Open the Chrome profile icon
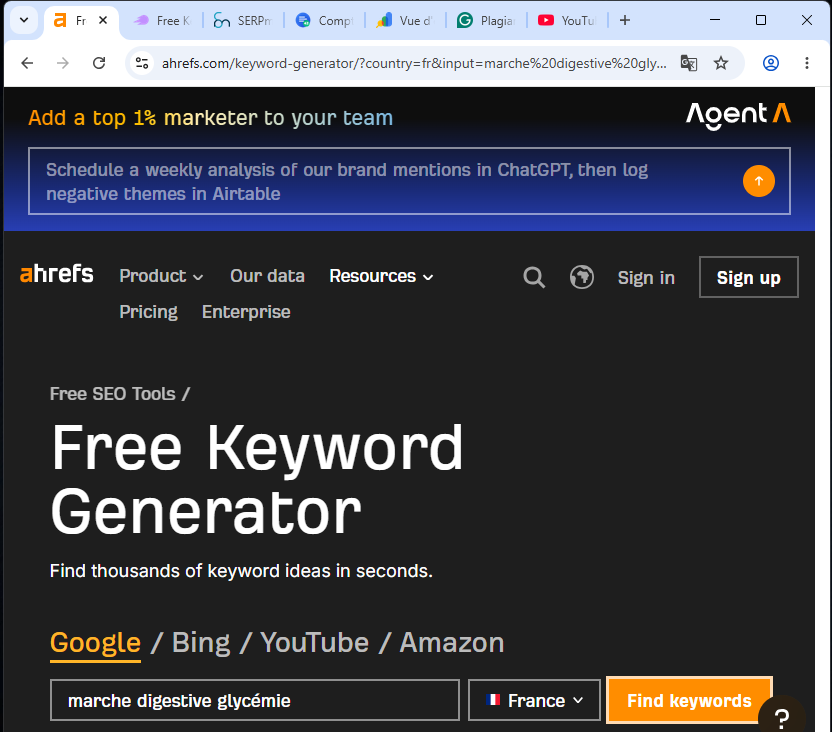832x732 pixels. pyautogui.click(x=770, y=63)
